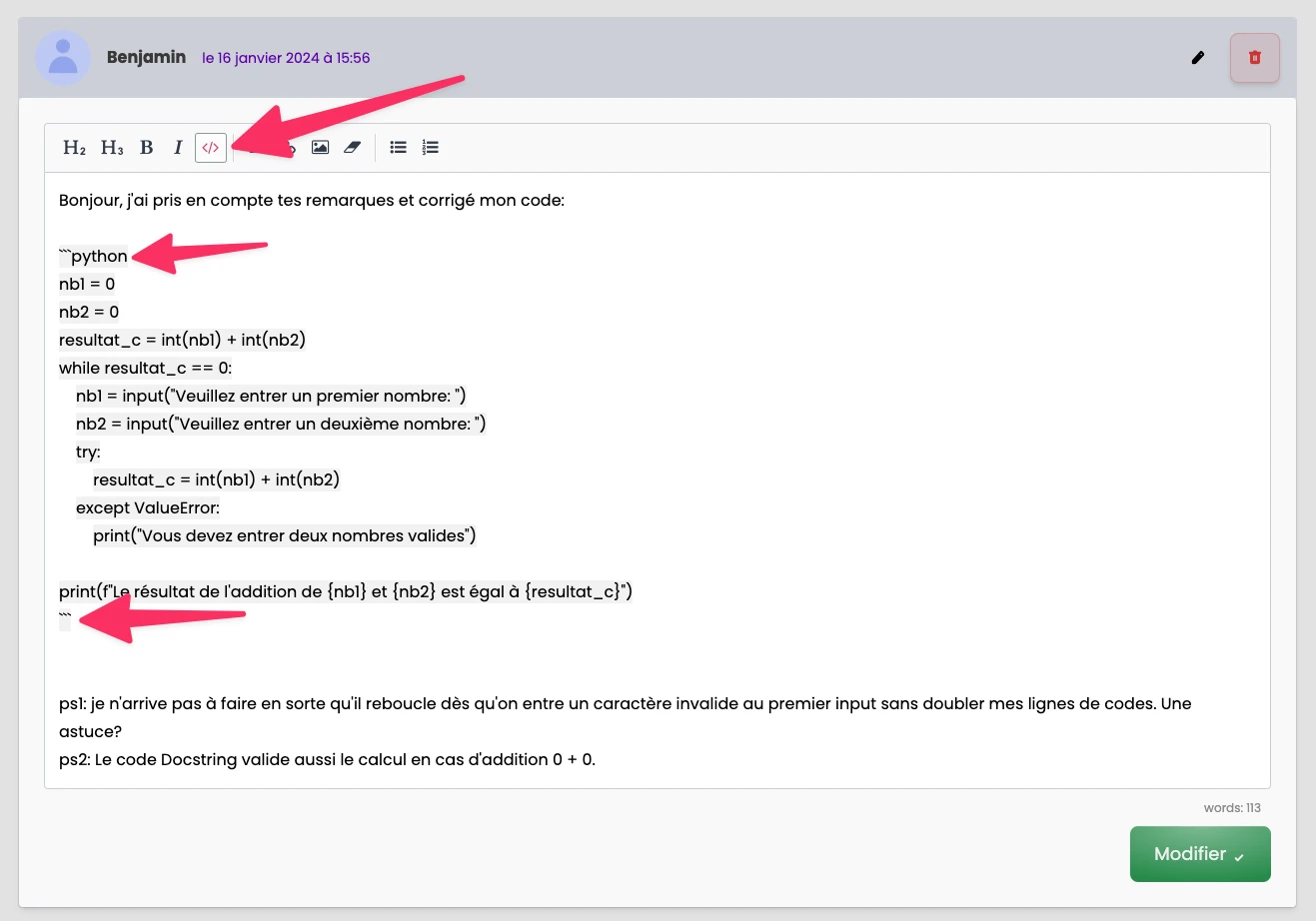Toggle the code block button
Image resolution: width=1316 pixels, height=921 pixels.
211,148
